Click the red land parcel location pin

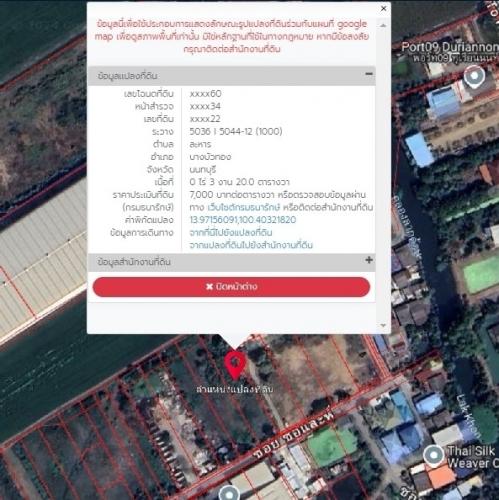click(x=235, y=365)
